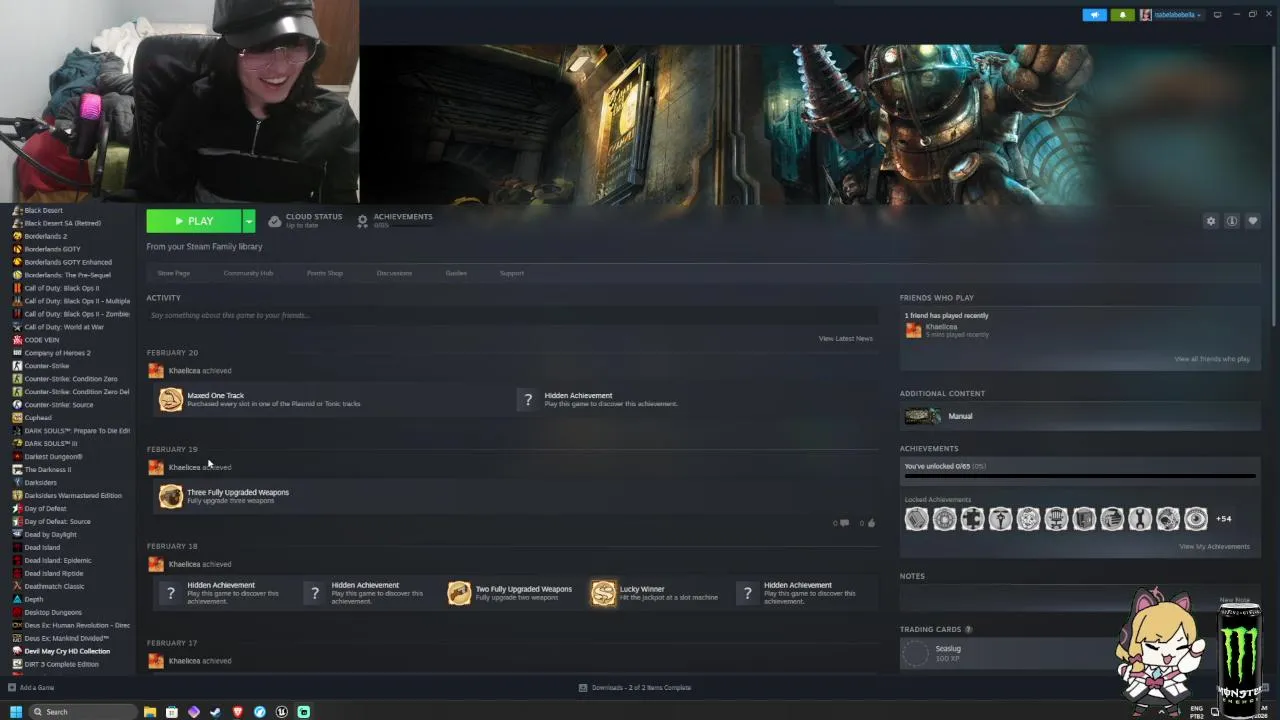The width and height of the screenshot is (1280, 720).
Task: Open Brave browser from the taskbar
Action: (238, 712)
